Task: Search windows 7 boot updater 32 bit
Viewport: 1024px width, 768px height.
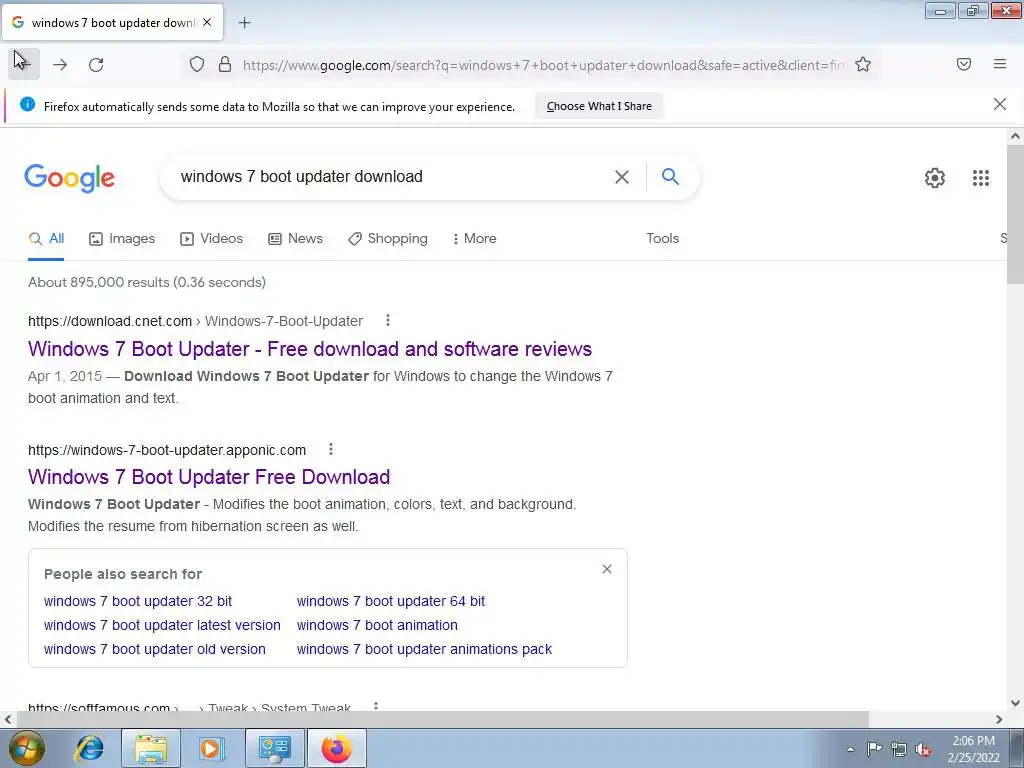Action: point(138,601)
